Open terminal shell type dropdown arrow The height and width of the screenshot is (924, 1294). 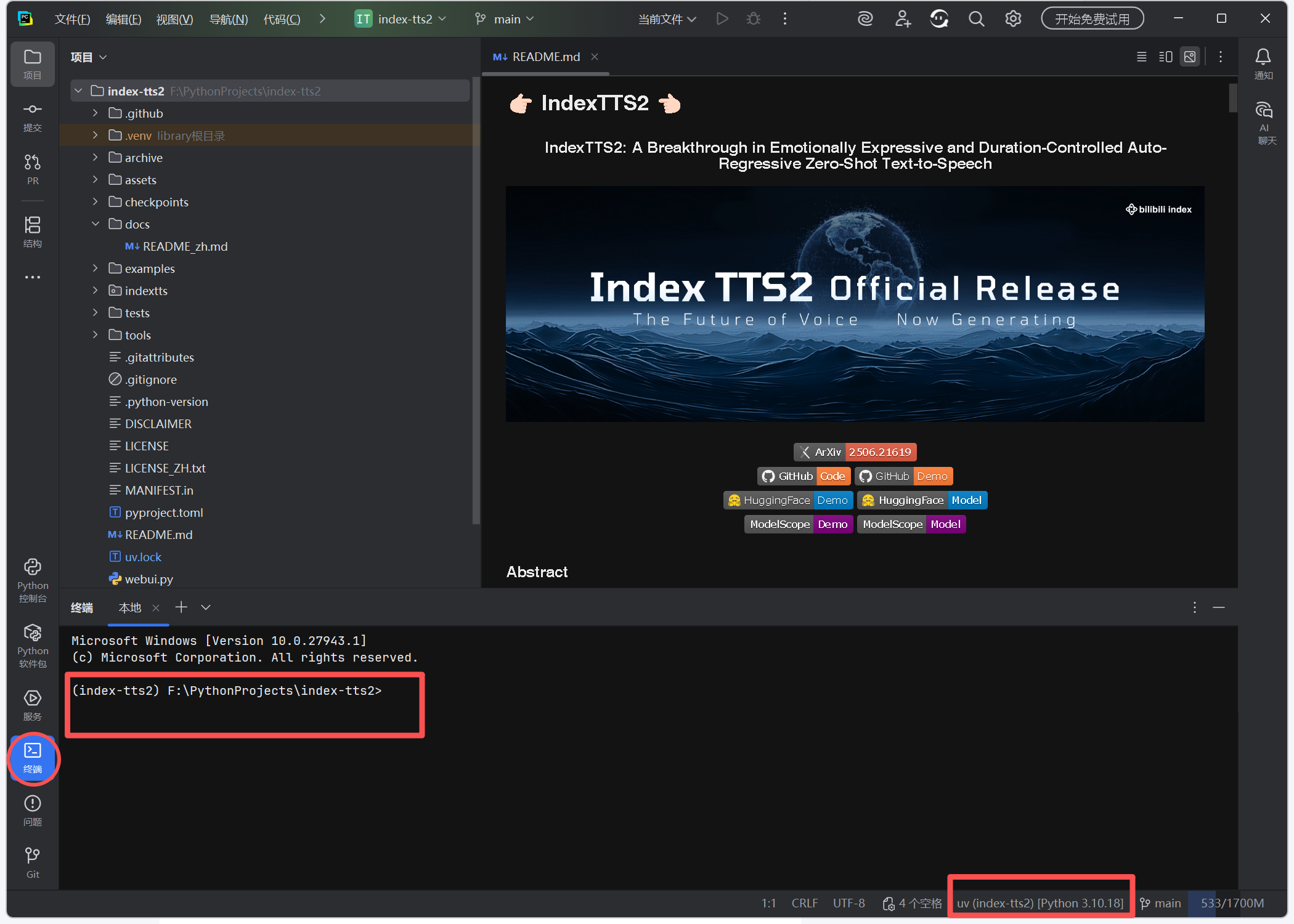tap(206, 607)
